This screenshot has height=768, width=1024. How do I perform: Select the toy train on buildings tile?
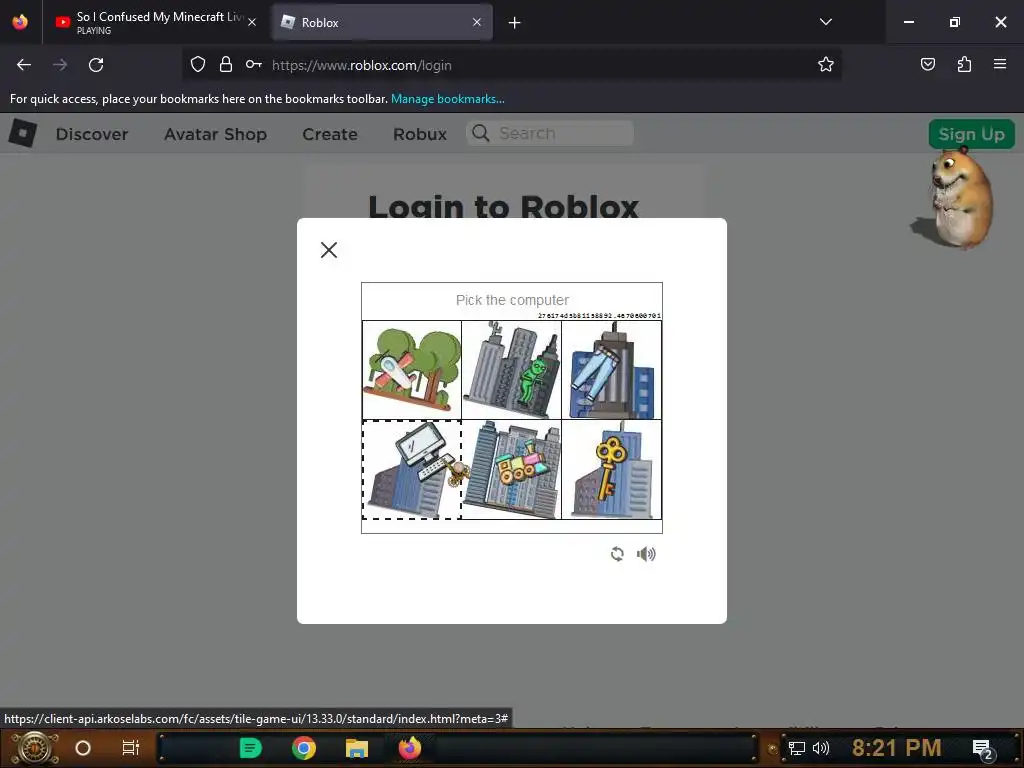tap(511, 470)
